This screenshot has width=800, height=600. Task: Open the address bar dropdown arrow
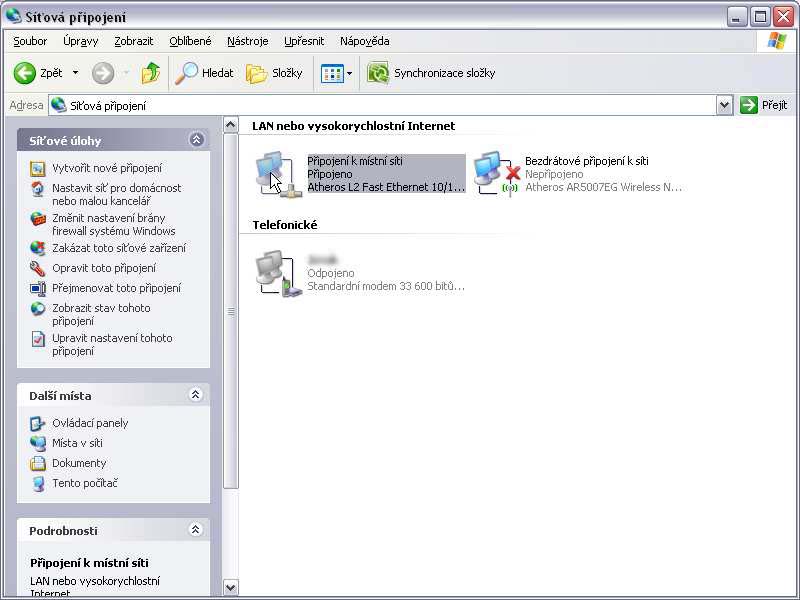[725, 105]
